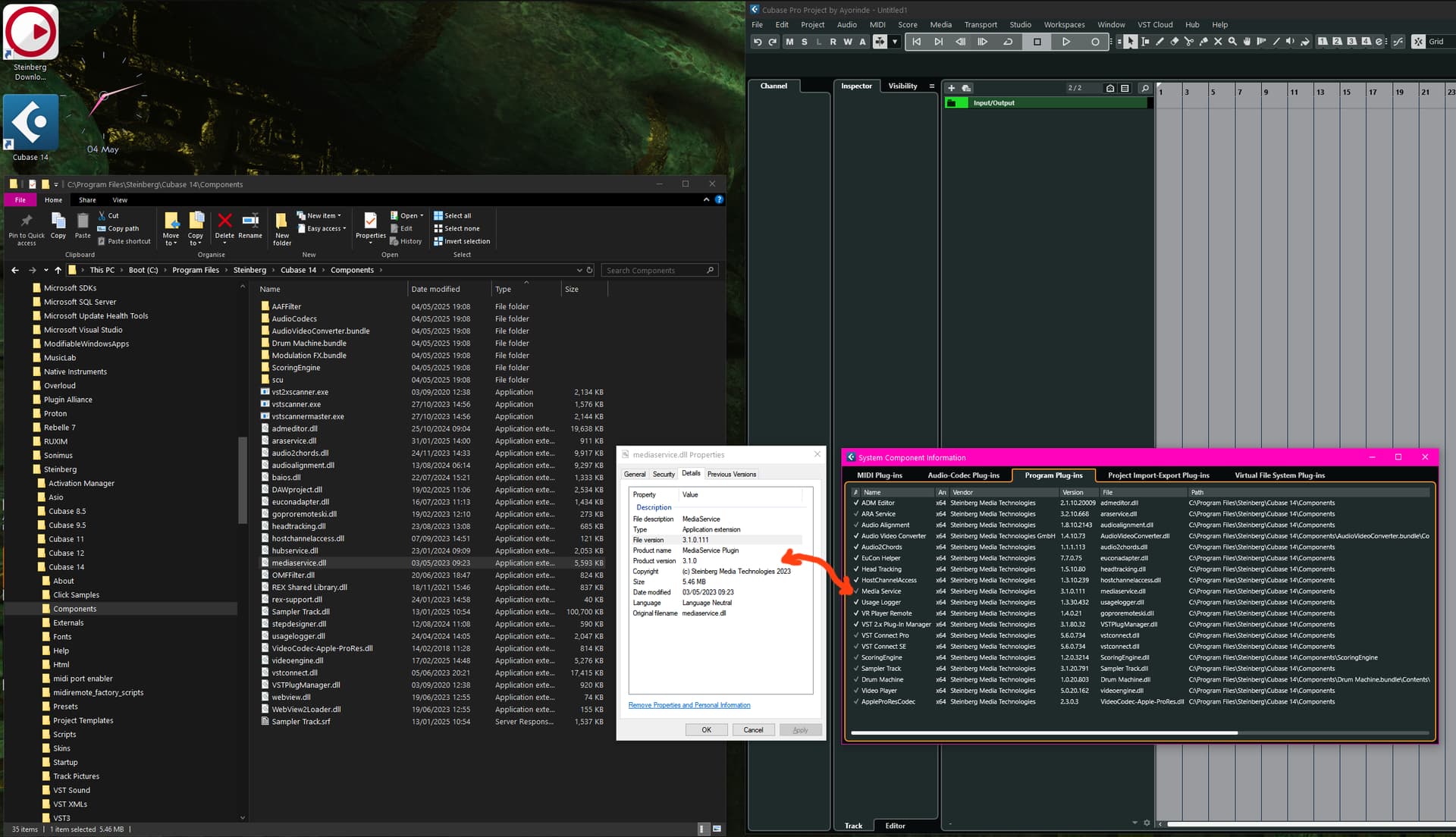The width and height of the screenshot is (1456, 837).
Task: Open the address bar history dropdown
Action: point(579,270)
